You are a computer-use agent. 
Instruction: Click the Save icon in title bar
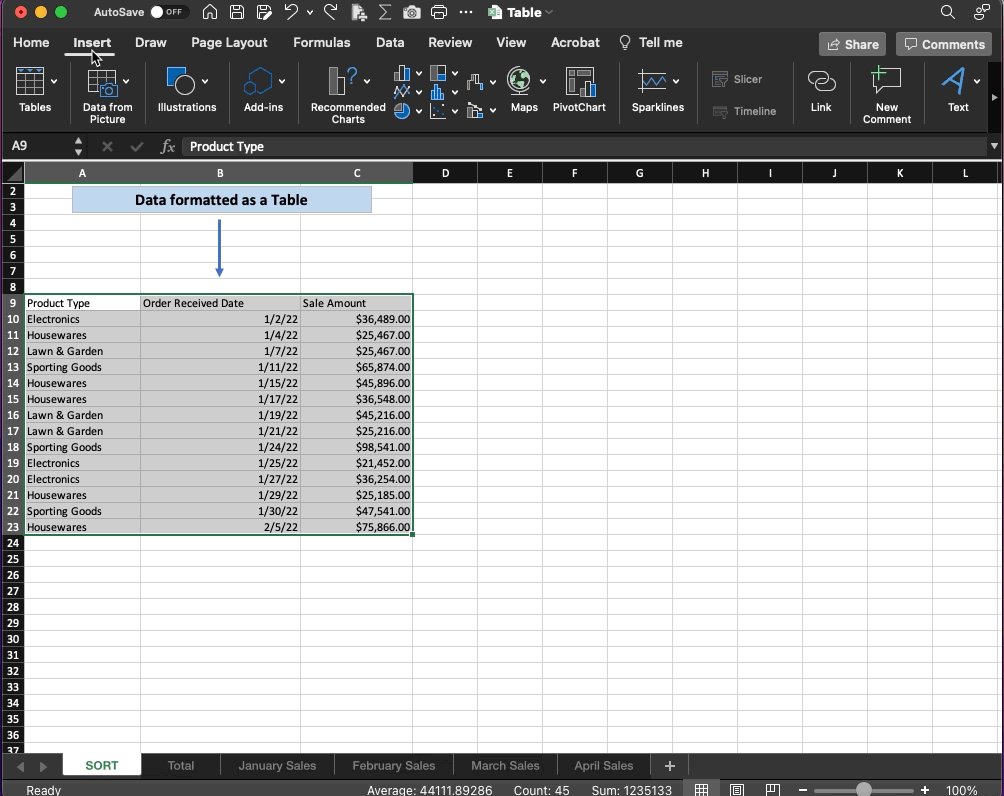237,12
